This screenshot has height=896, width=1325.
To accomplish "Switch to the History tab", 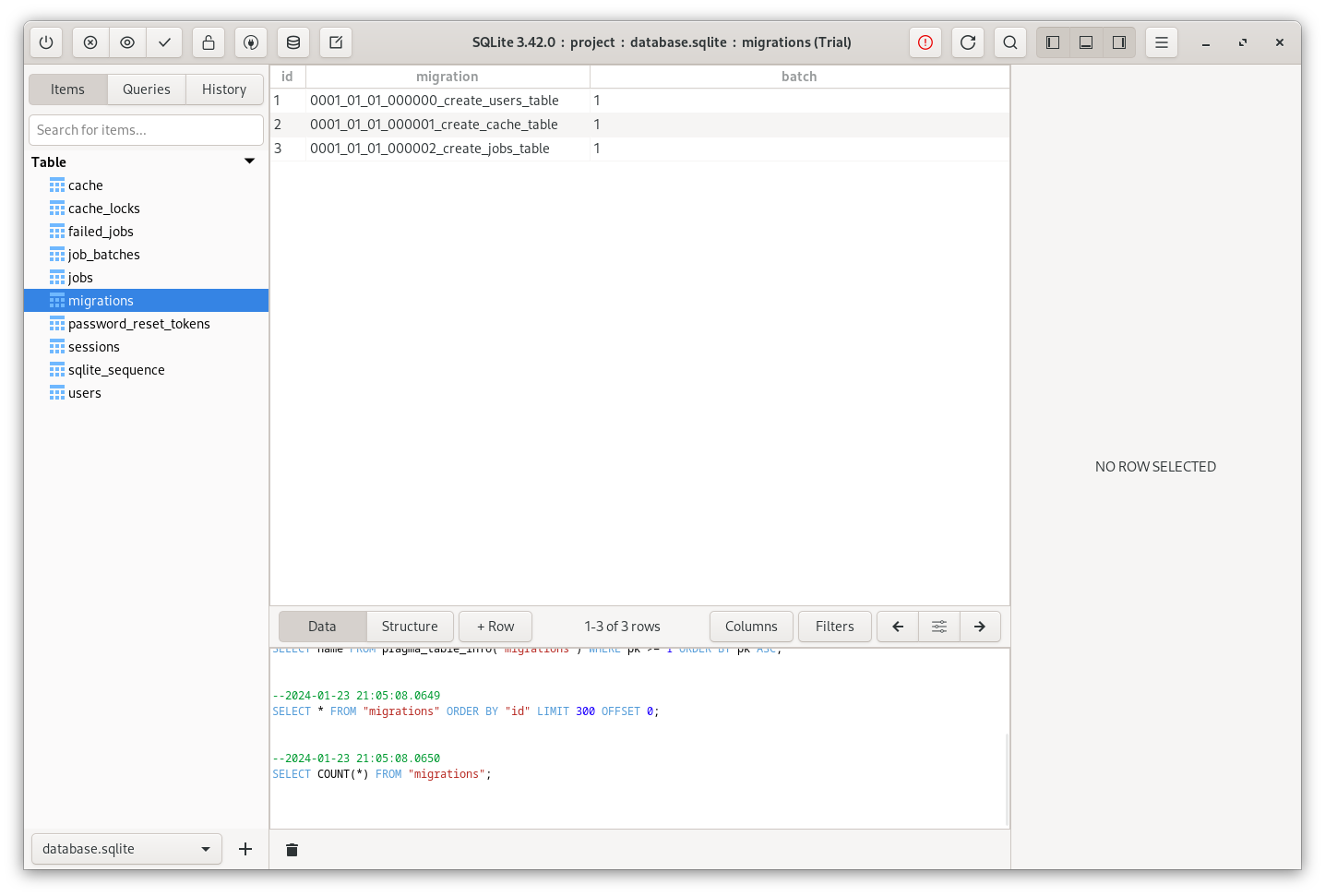I will tap(224, 90).
